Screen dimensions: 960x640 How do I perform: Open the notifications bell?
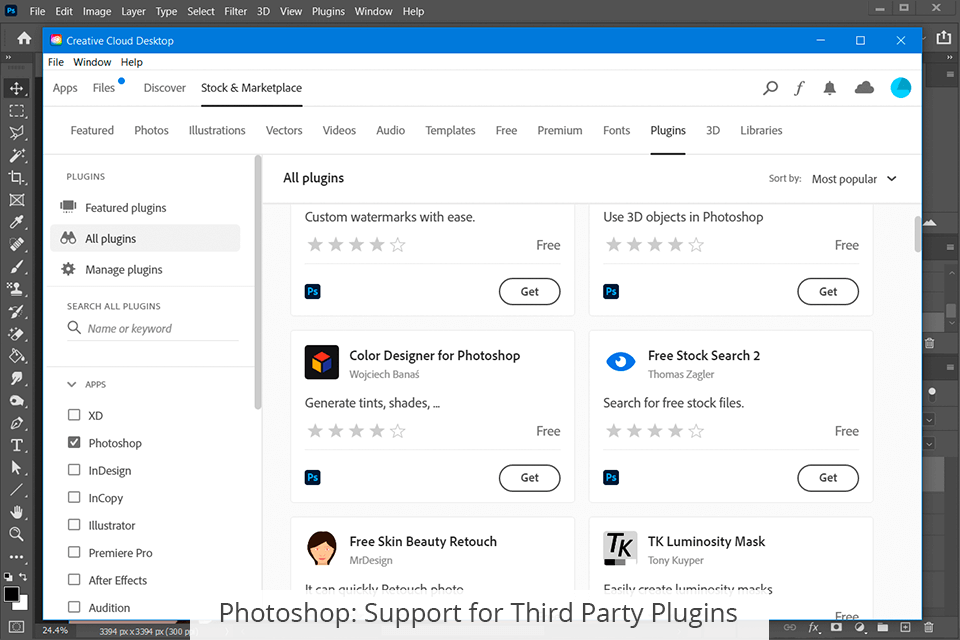click(x=829, y=88)
